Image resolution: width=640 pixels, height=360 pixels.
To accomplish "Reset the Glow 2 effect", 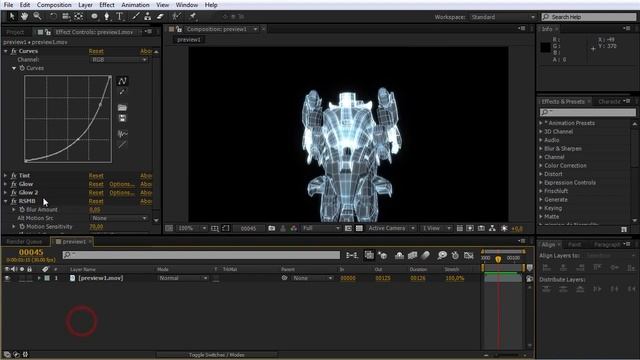I will (x=96, y=193).
